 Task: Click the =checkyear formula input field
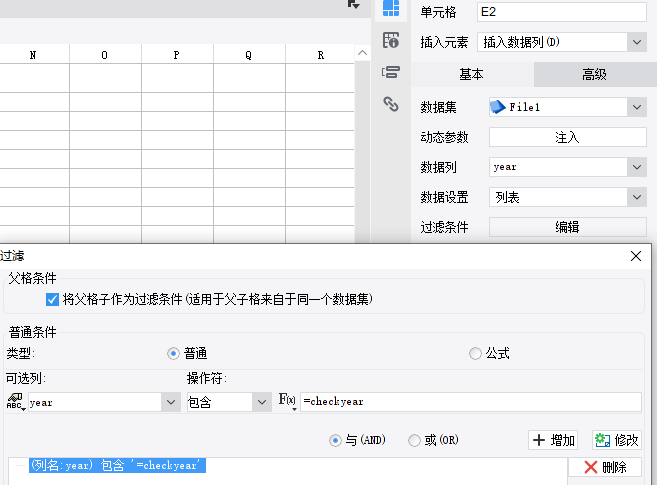pyautogui.click(x=471, y=402)
